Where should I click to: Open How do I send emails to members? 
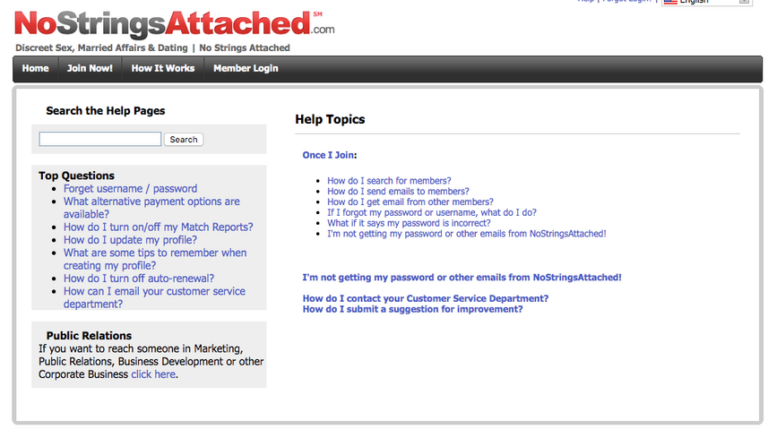398,191
